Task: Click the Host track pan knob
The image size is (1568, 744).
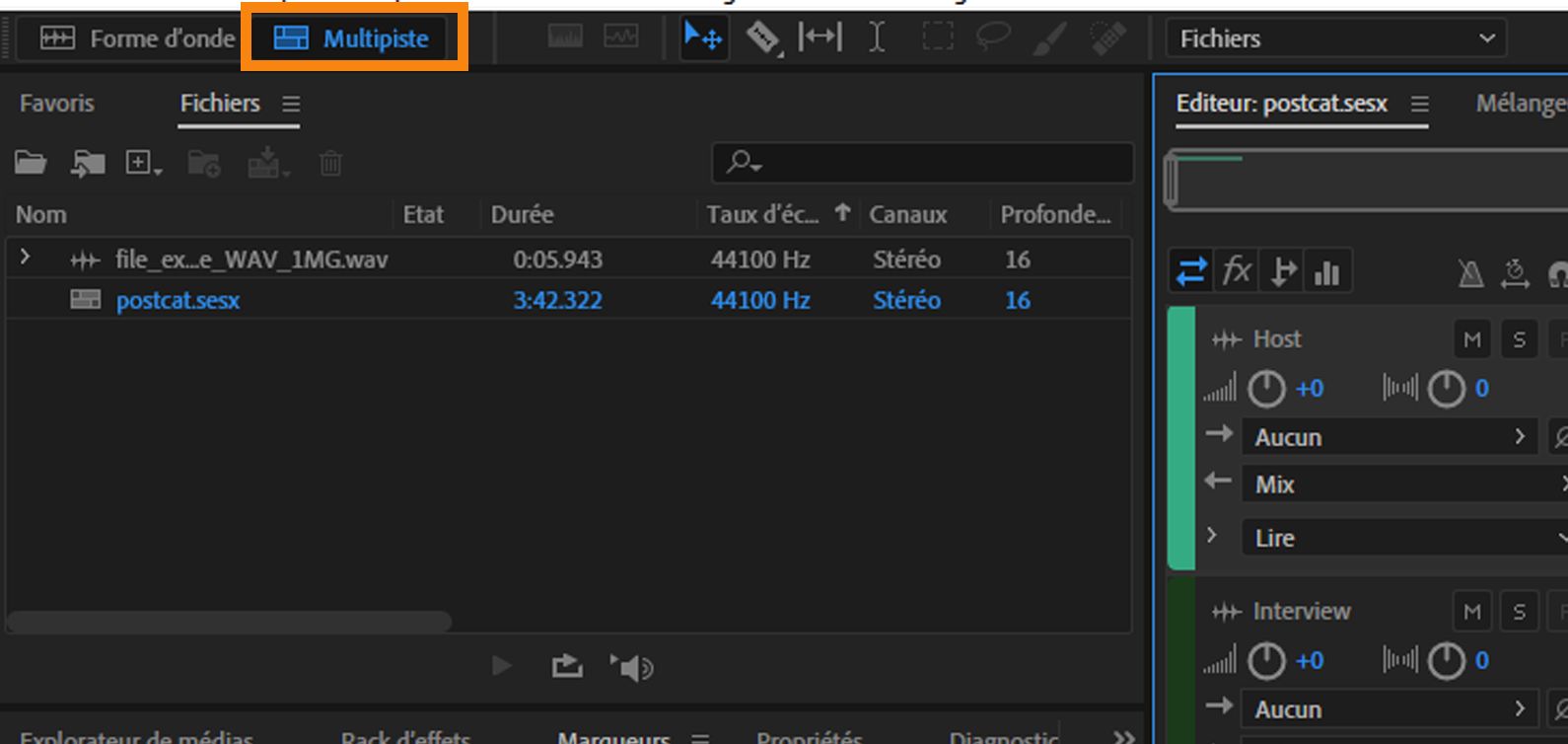Action: (x=1447, y=389)
